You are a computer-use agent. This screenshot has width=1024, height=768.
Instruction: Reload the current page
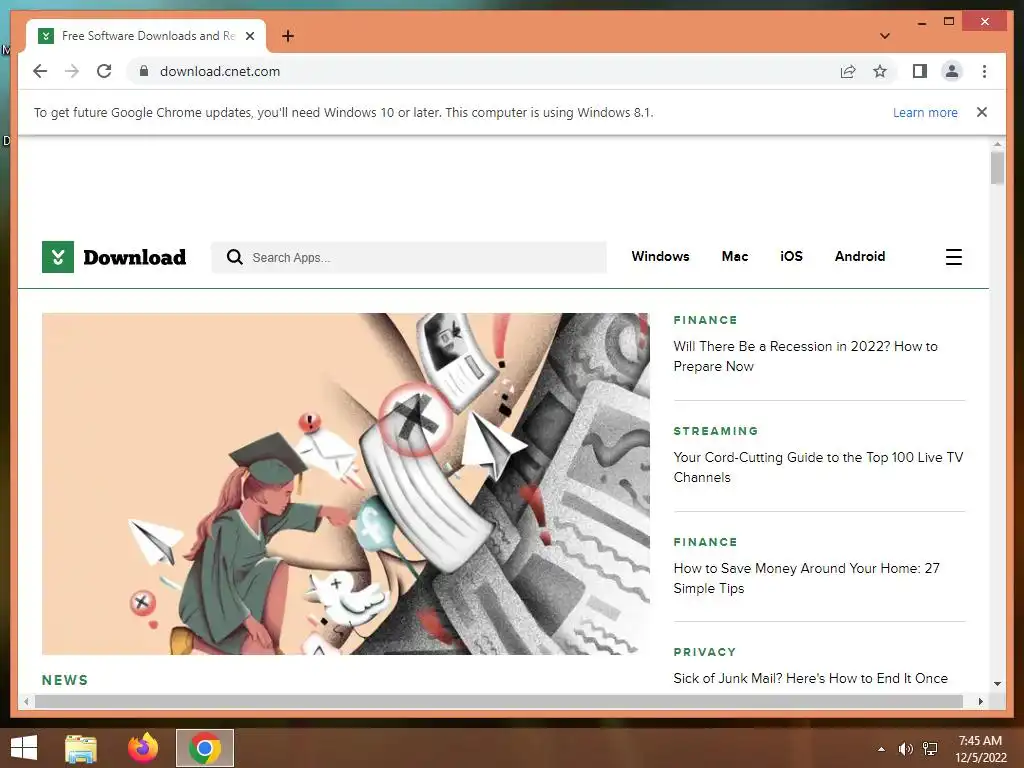(104, 71)
